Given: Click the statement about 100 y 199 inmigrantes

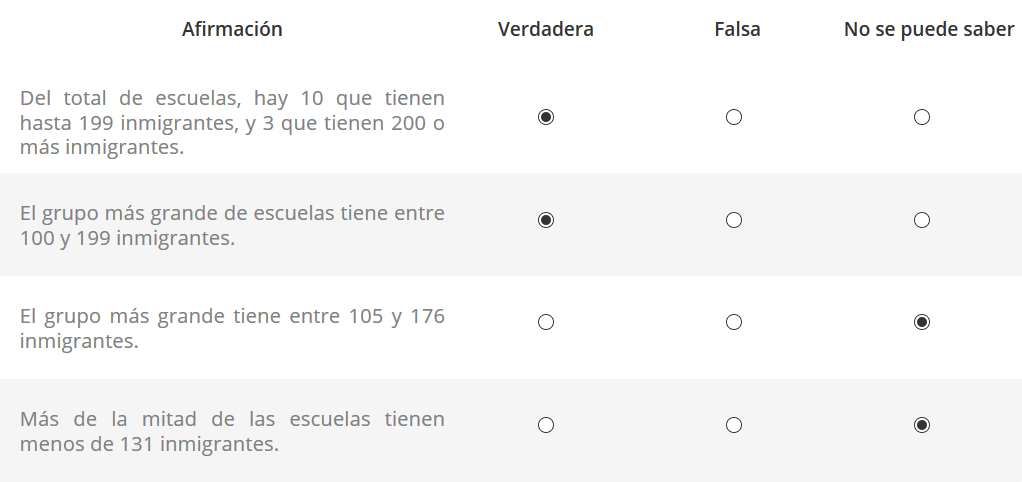Looking at the screenshot, I should (232, 225).
